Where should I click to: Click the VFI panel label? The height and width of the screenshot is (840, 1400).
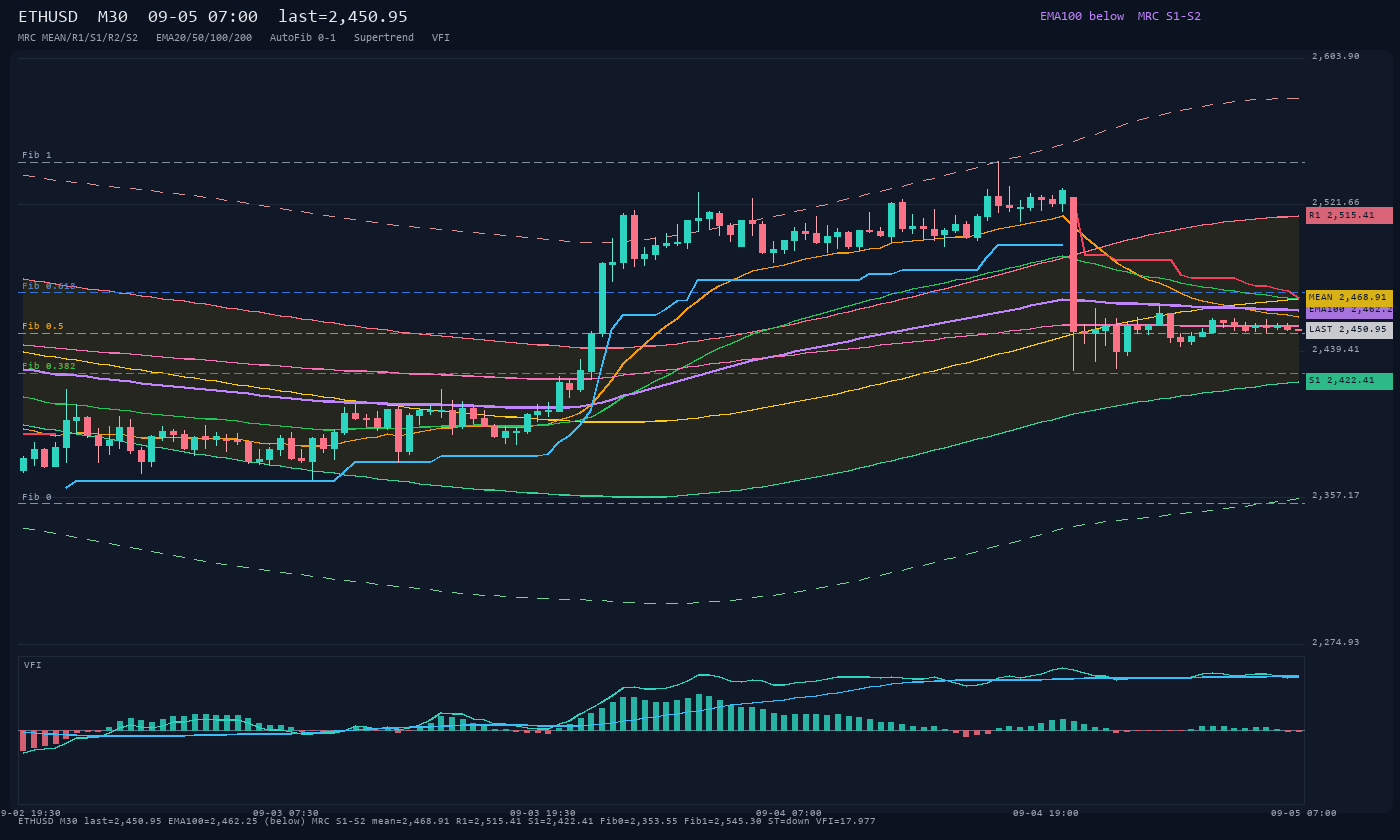click(x=33, y=665)
